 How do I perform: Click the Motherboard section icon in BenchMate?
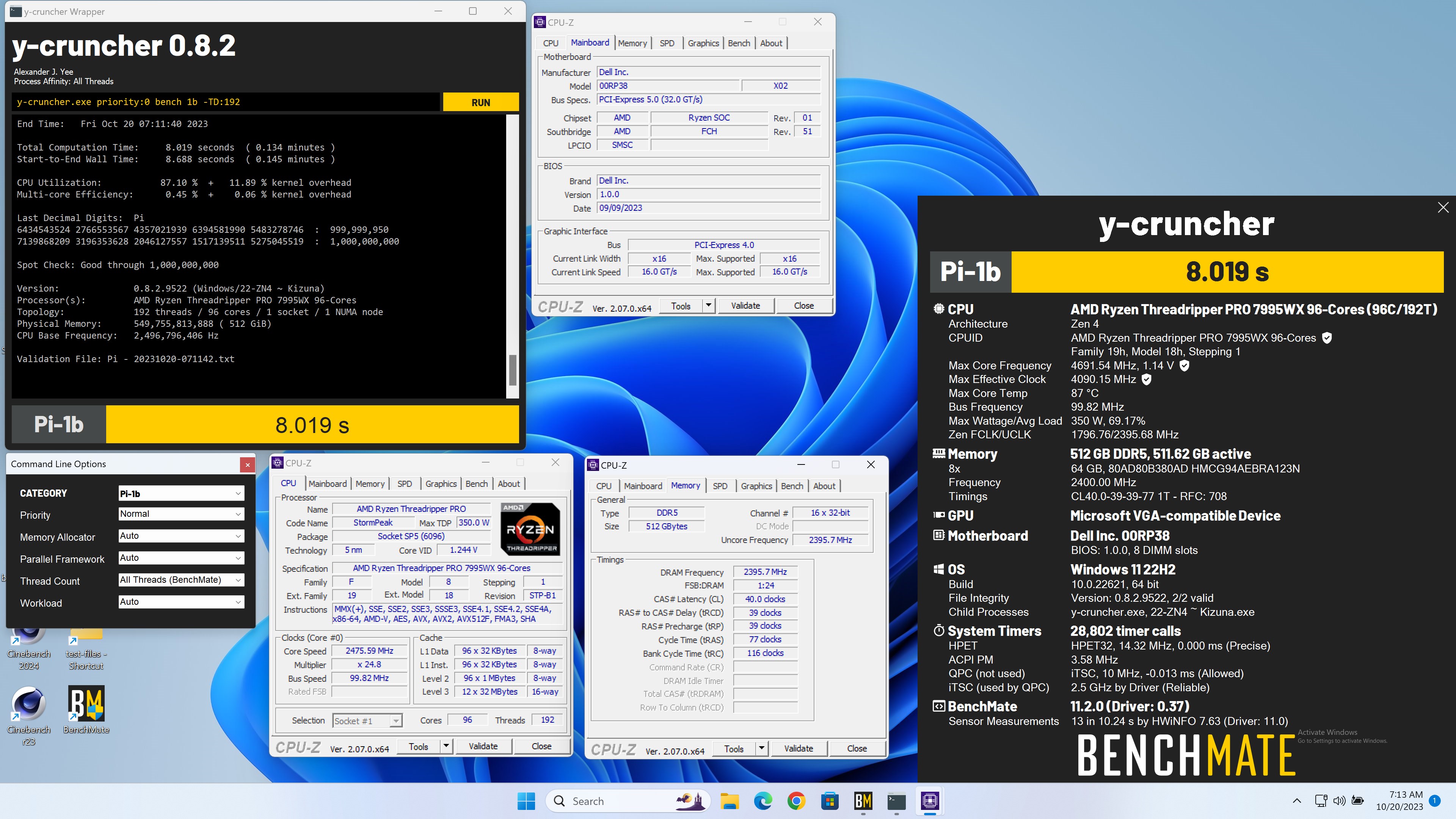point(938,535)
